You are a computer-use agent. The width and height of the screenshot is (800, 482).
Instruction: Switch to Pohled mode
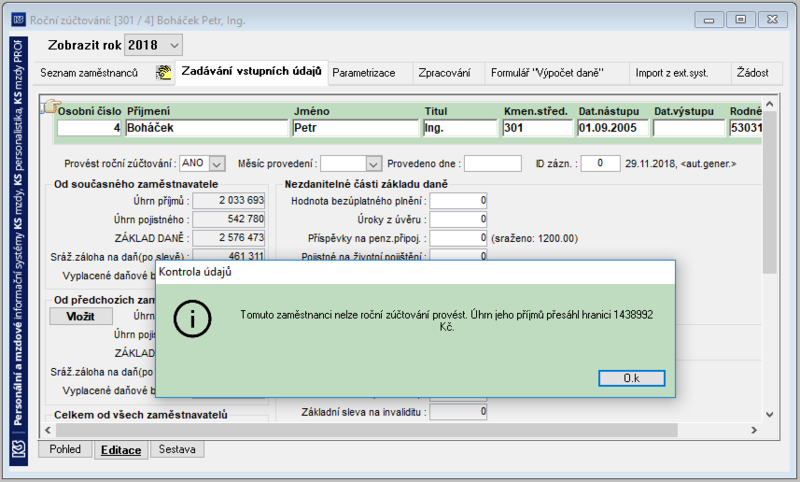coord(65,449)
